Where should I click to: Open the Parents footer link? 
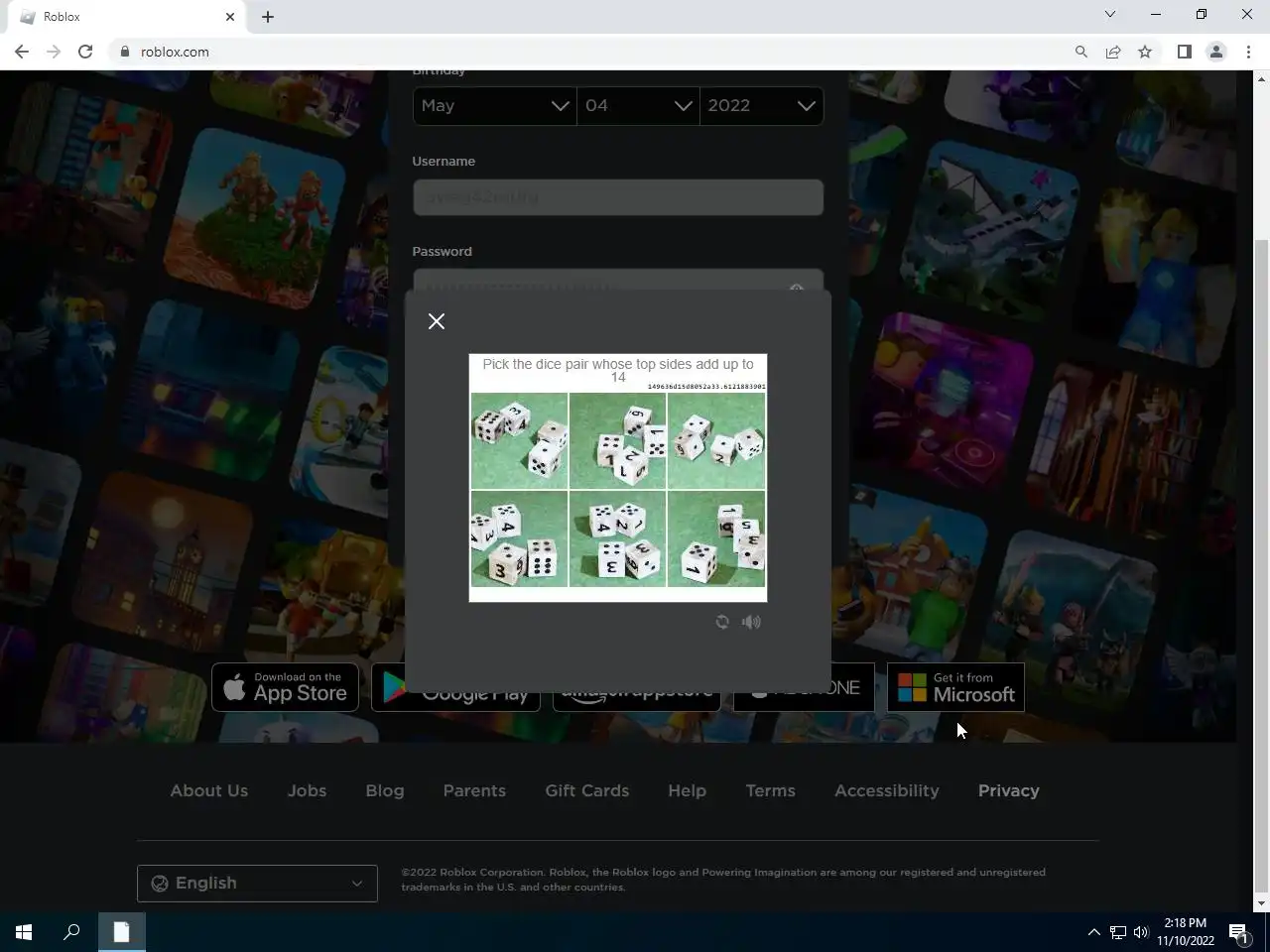pos(474,790)
